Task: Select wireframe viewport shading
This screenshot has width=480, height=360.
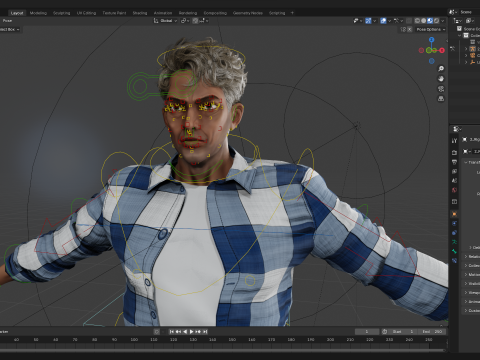Action: (417, 21)
